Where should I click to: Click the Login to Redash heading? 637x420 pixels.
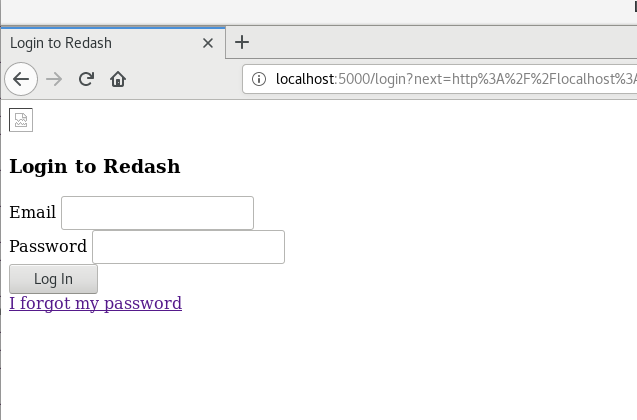[95, 166]
